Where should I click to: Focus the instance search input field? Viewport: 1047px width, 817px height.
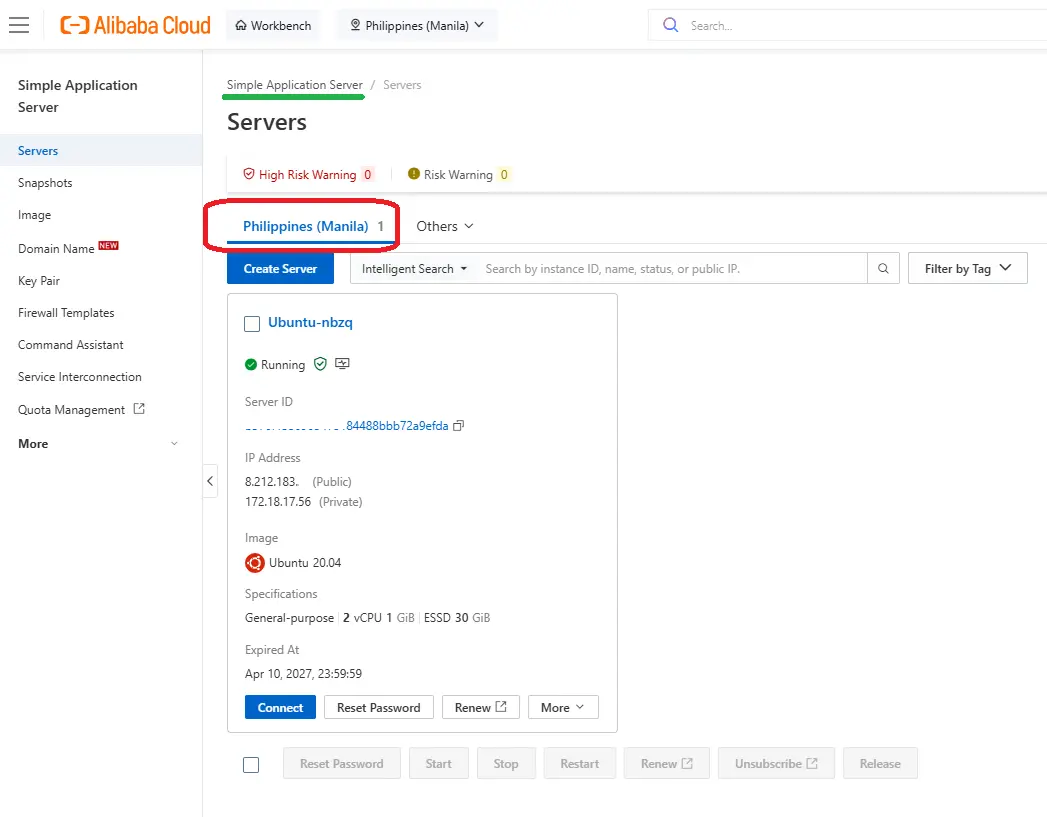[671, 268]
